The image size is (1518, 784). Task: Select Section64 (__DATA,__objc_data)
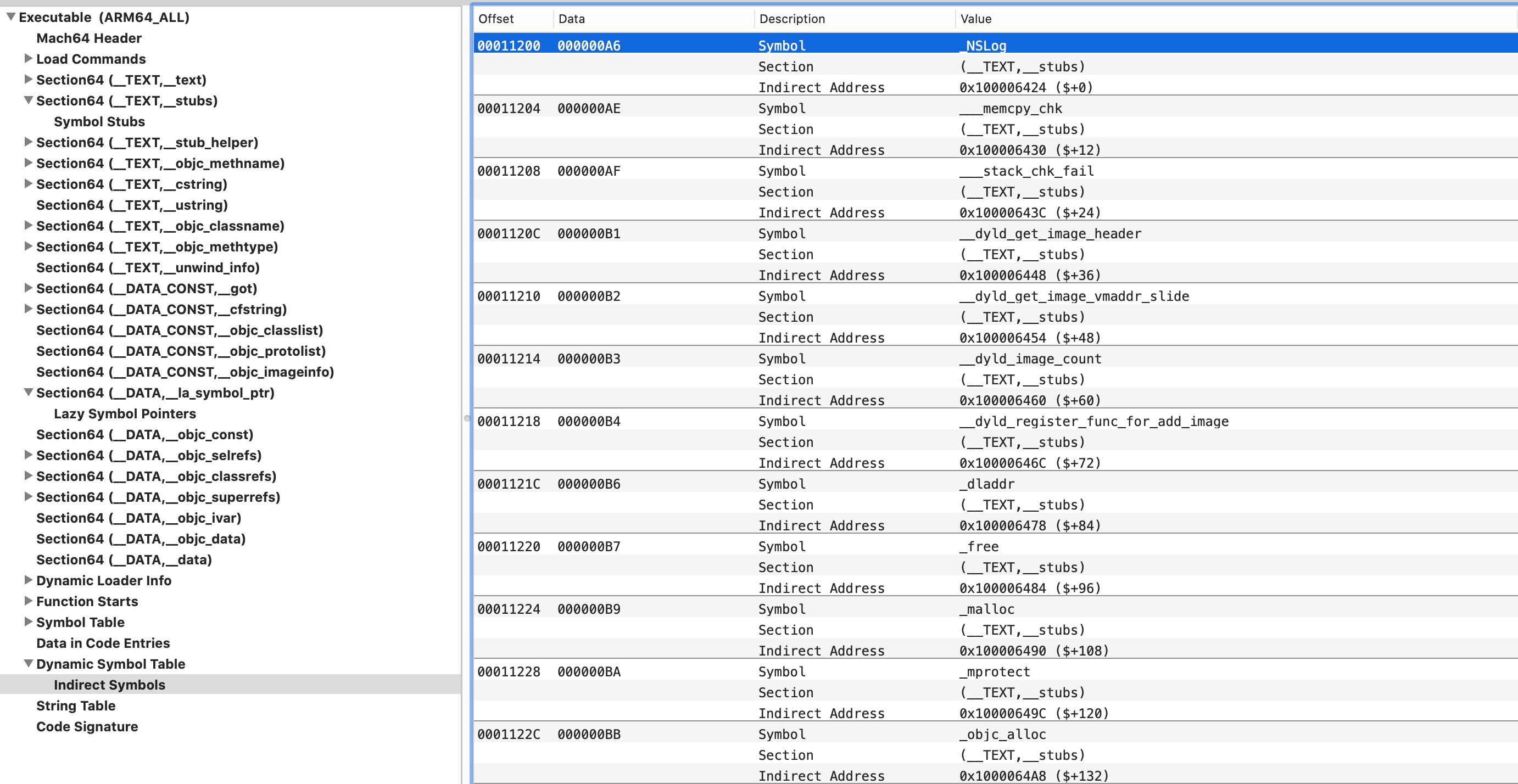141,539
